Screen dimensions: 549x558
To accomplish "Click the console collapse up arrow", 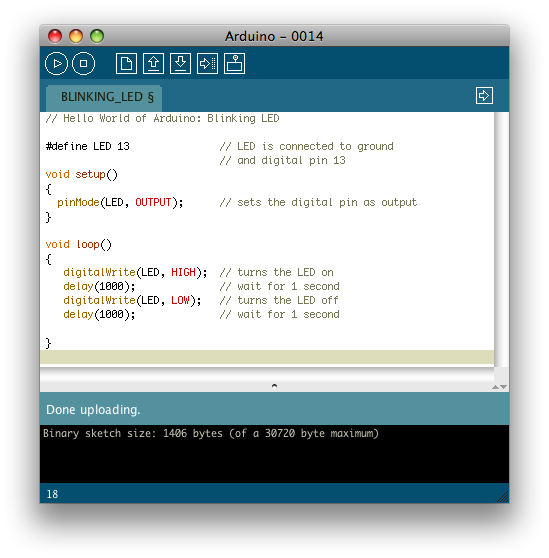I will pos(495,387).
